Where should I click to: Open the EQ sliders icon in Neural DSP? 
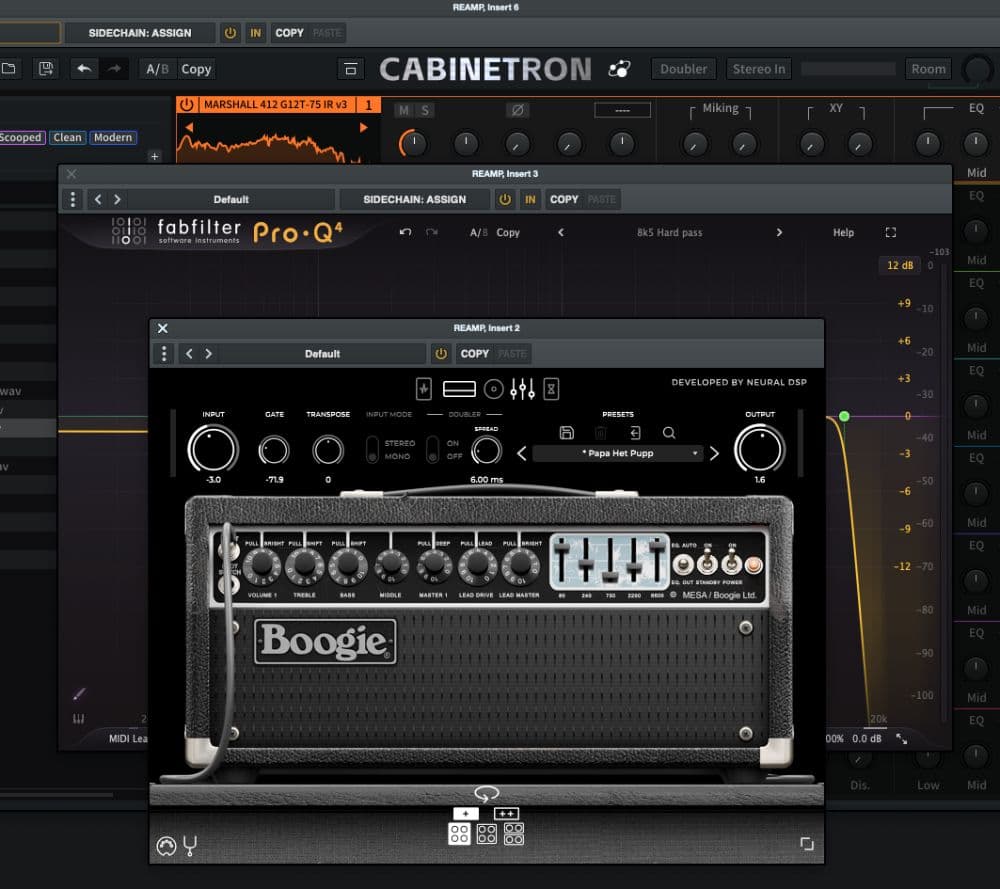pyautogui.click(x=523, y=388)
